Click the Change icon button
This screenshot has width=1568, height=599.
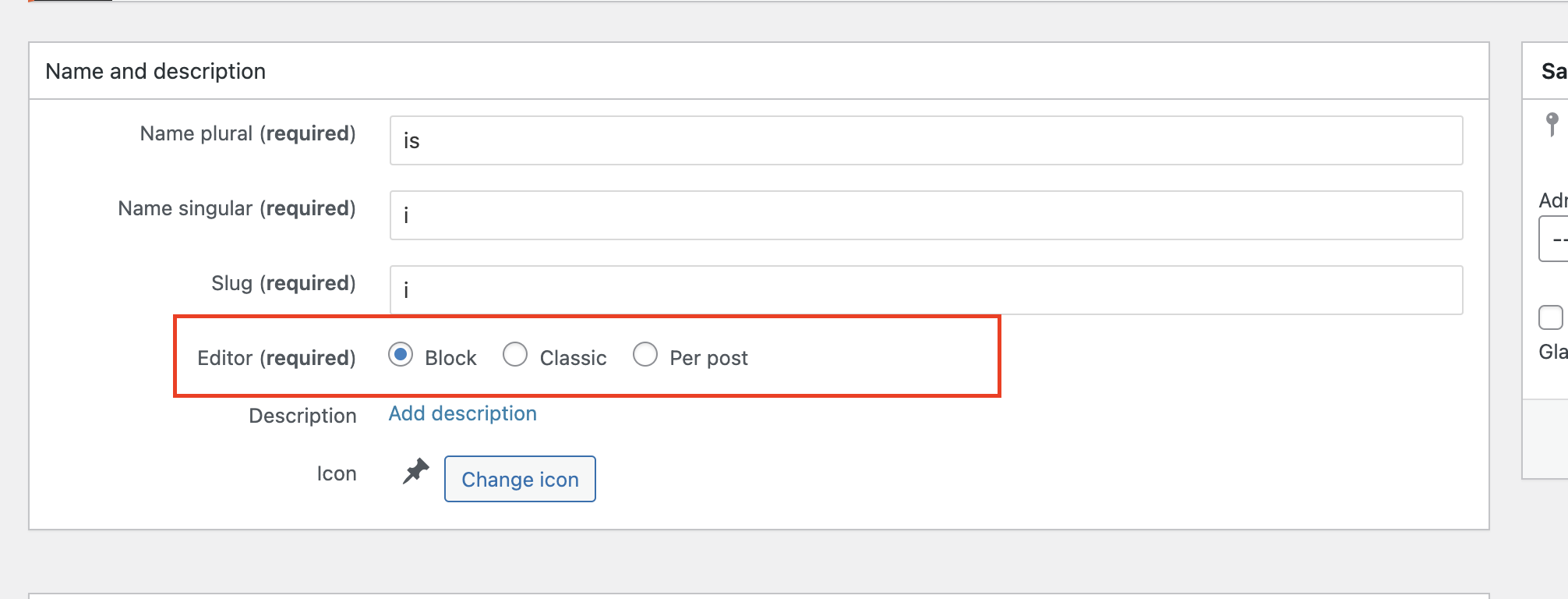click(520, 479)
